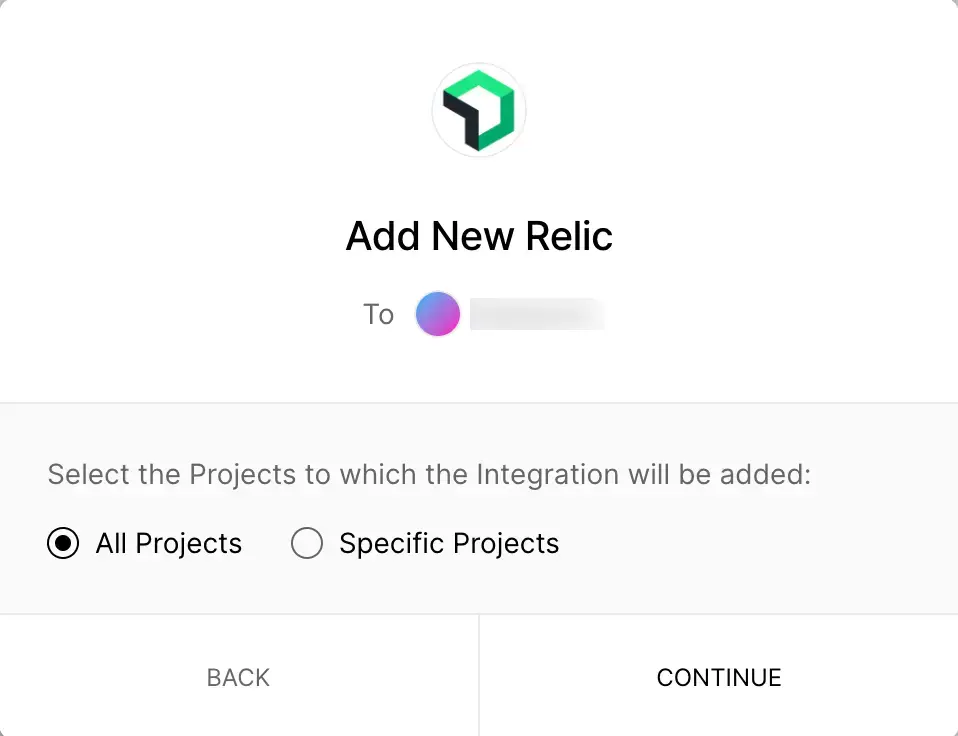
Task: Choose the Specific Projects radio button
Action: (307, 544)
